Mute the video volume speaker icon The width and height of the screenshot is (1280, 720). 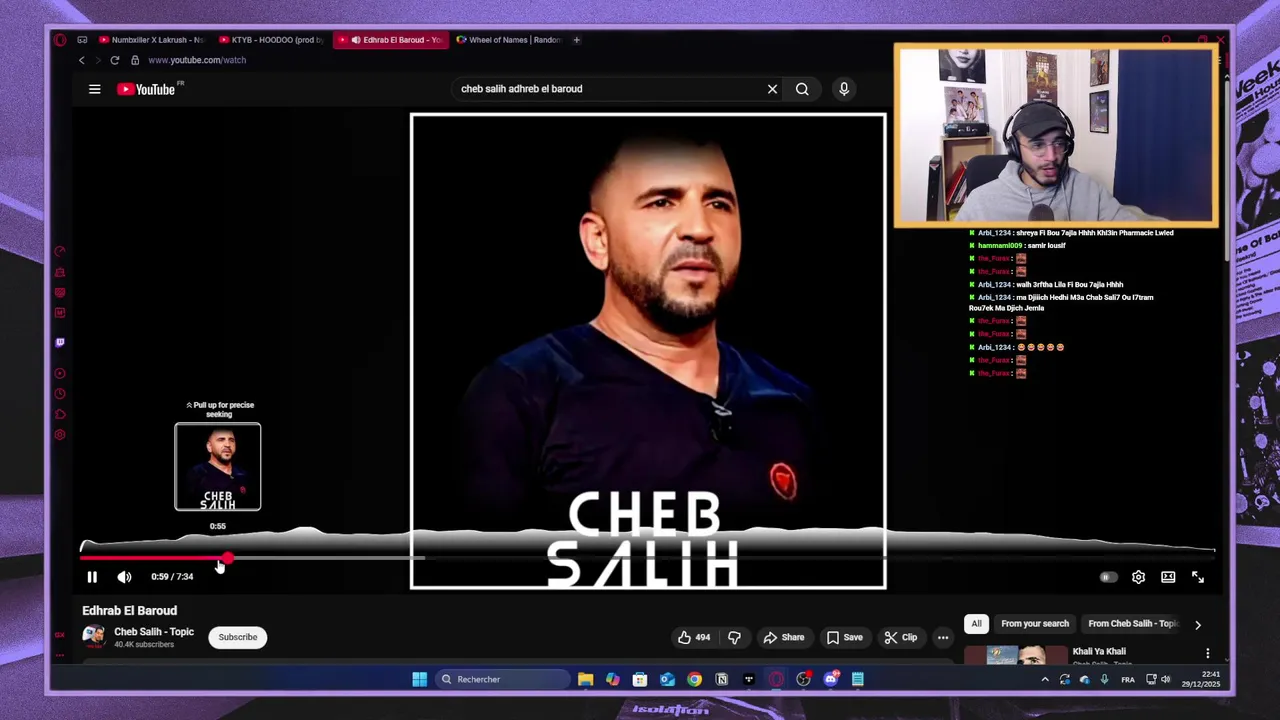[124, 577]
